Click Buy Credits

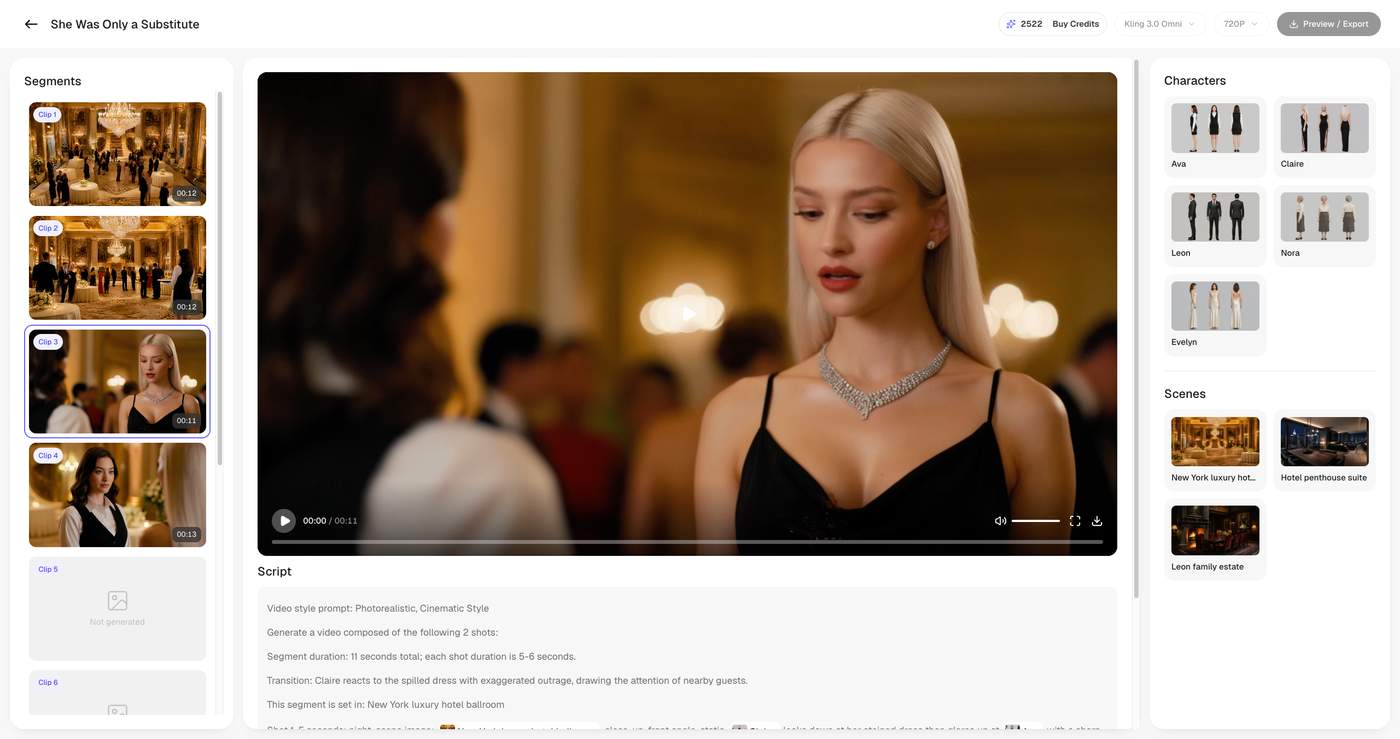point(1075,24)
